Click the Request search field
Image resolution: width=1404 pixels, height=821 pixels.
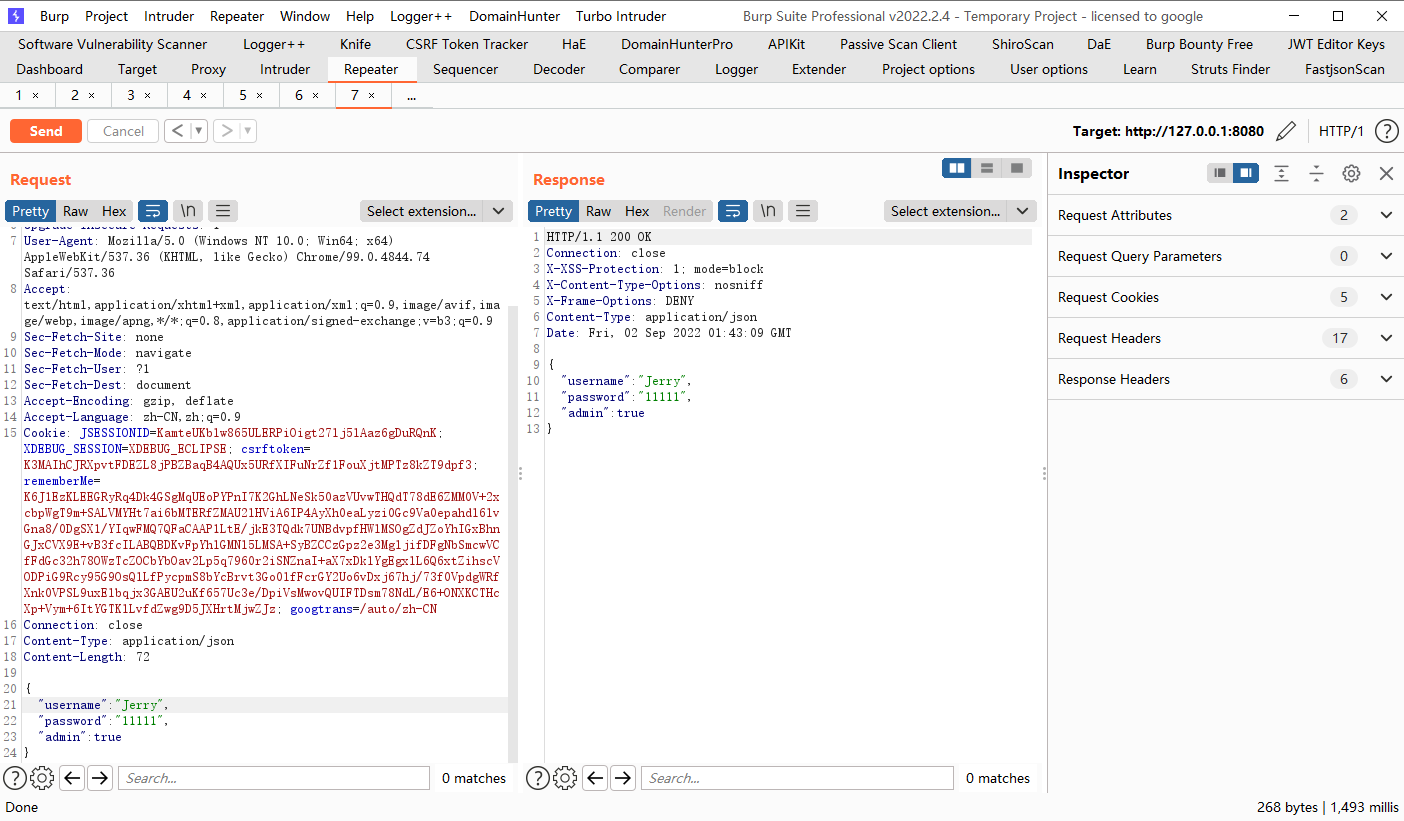point(273,778)
